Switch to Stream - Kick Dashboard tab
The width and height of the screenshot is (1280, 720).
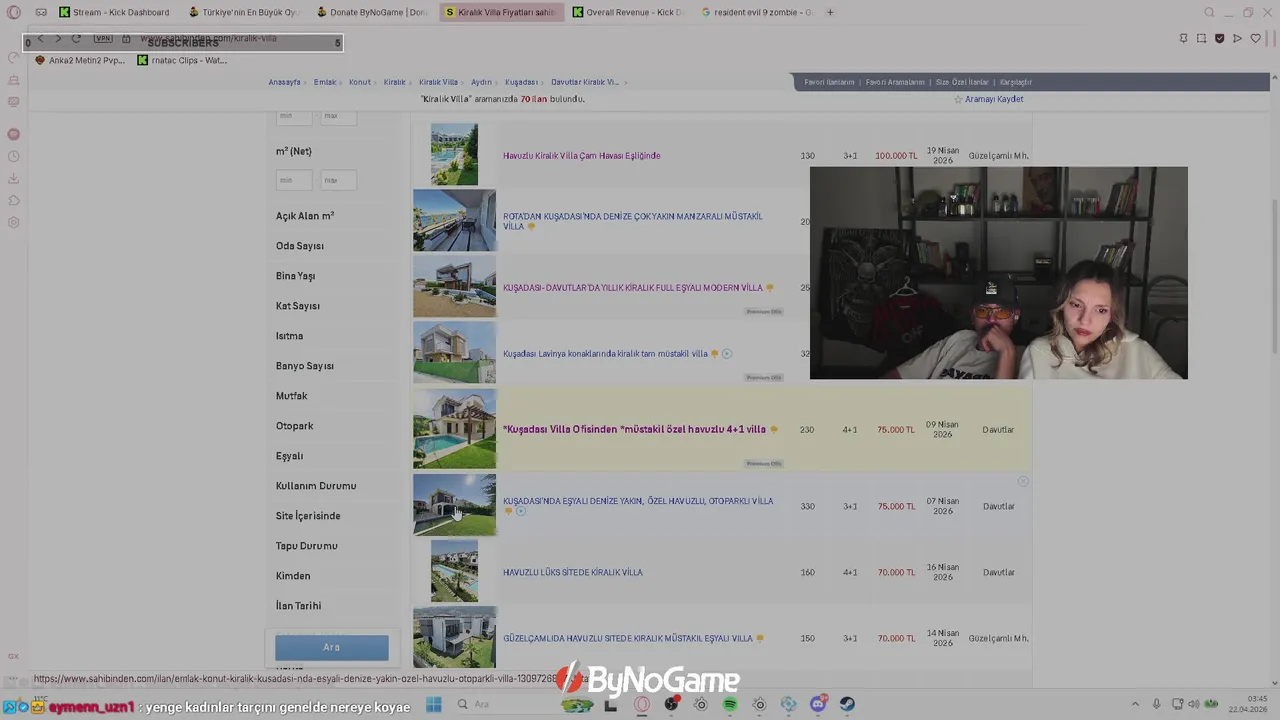(115, 12)
